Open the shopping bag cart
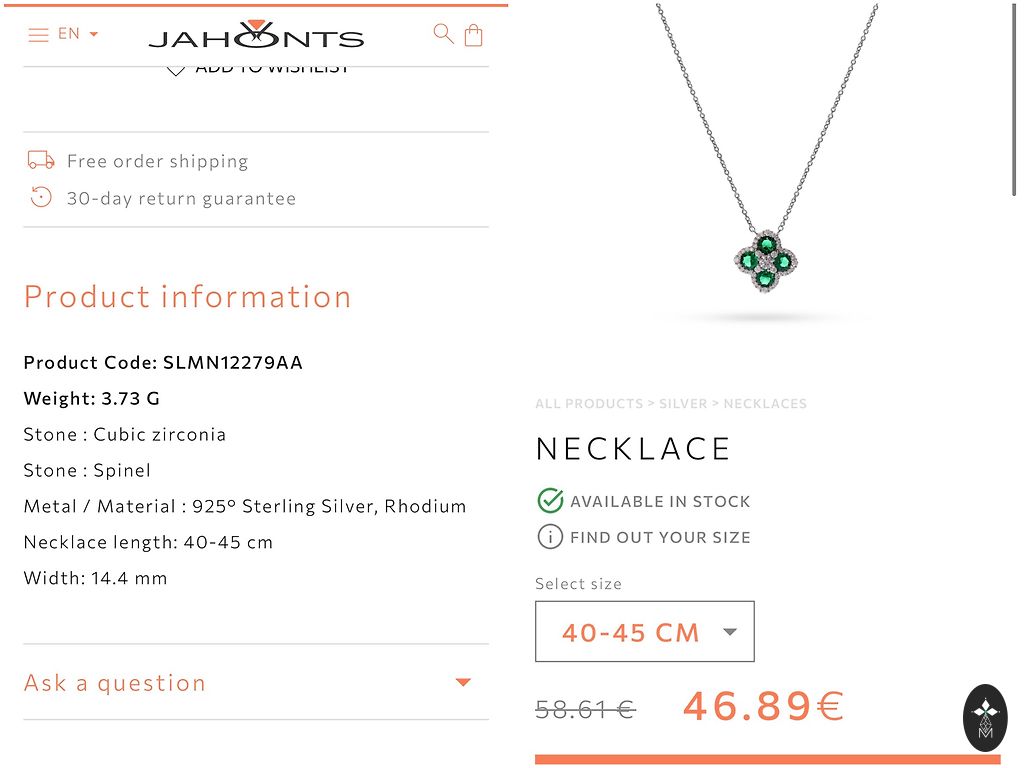This screenshot has height=768, width=1024. 474,35
